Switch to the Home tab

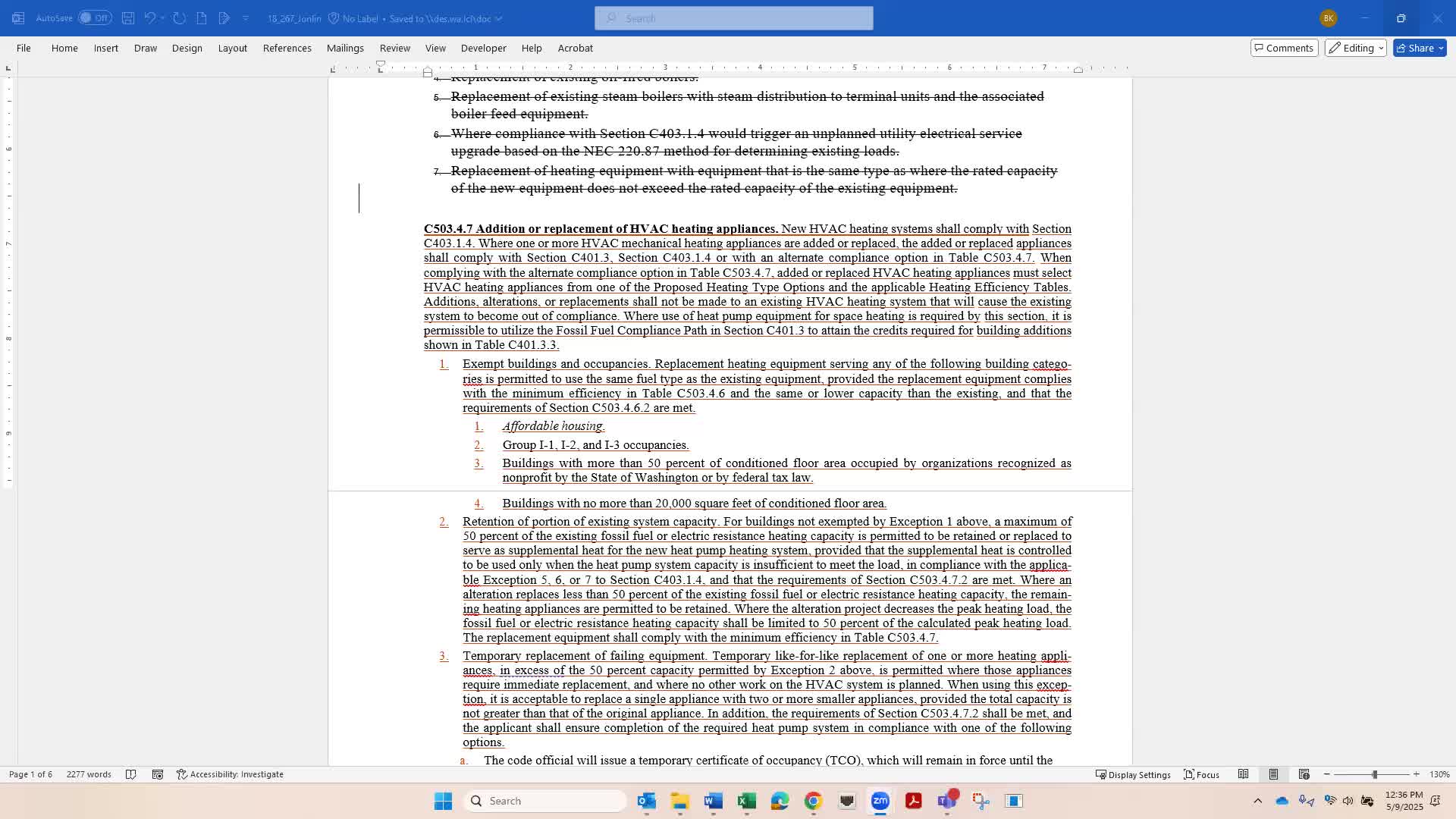[x=64, y=48]
